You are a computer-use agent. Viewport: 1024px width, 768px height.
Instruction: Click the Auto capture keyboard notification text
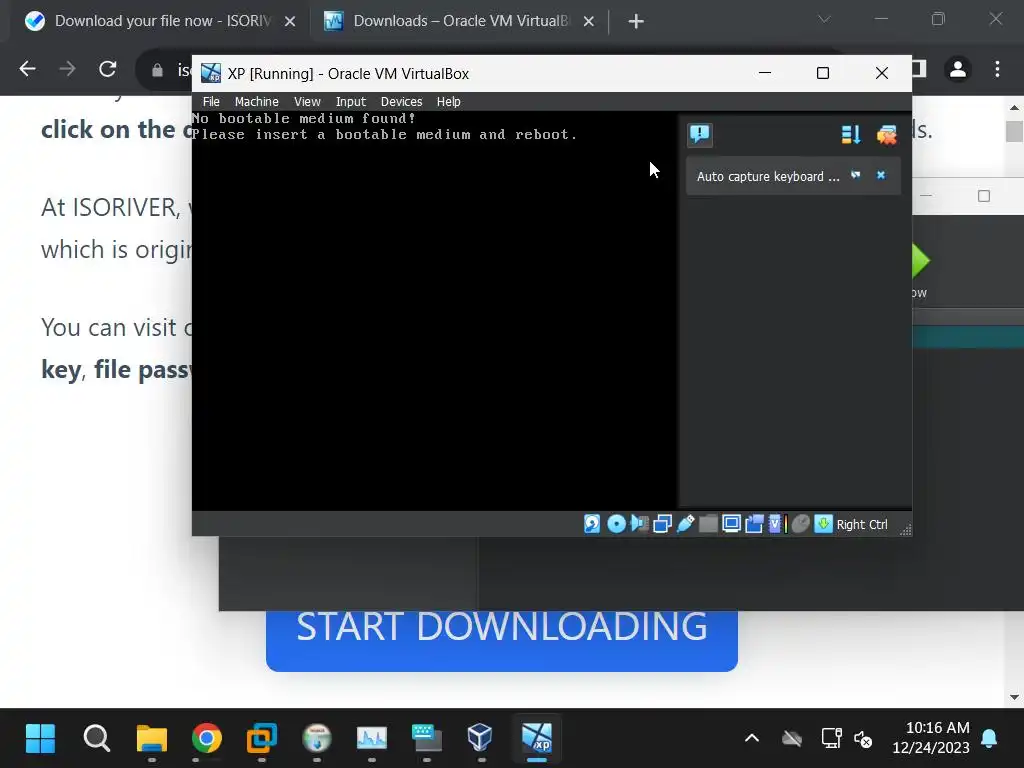(768, 176)
